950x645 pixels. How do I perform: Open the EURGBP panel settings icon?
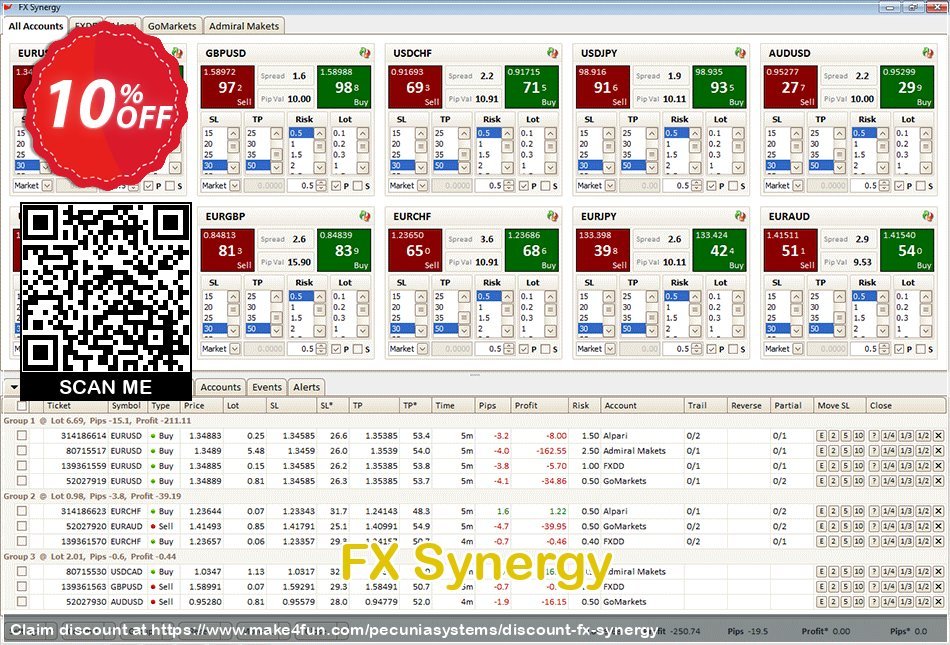365,216
